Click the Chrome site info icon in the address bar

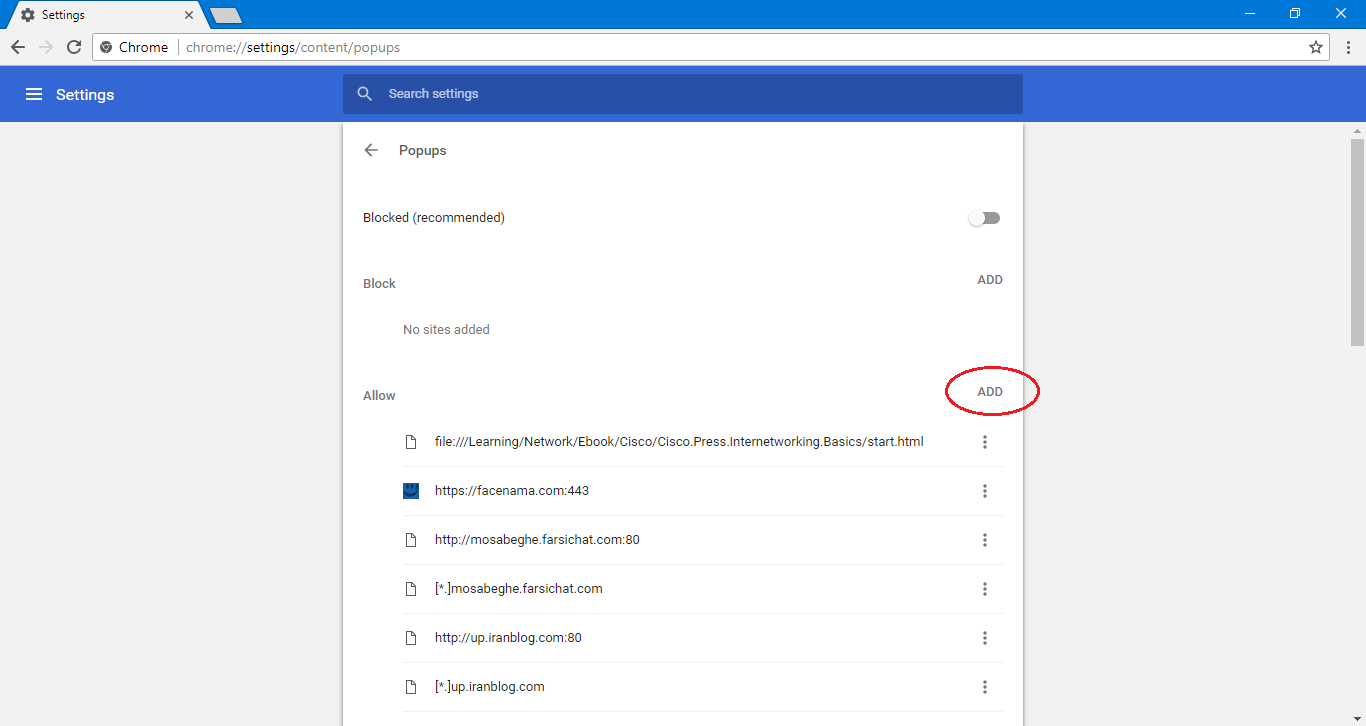pos(106,47)
